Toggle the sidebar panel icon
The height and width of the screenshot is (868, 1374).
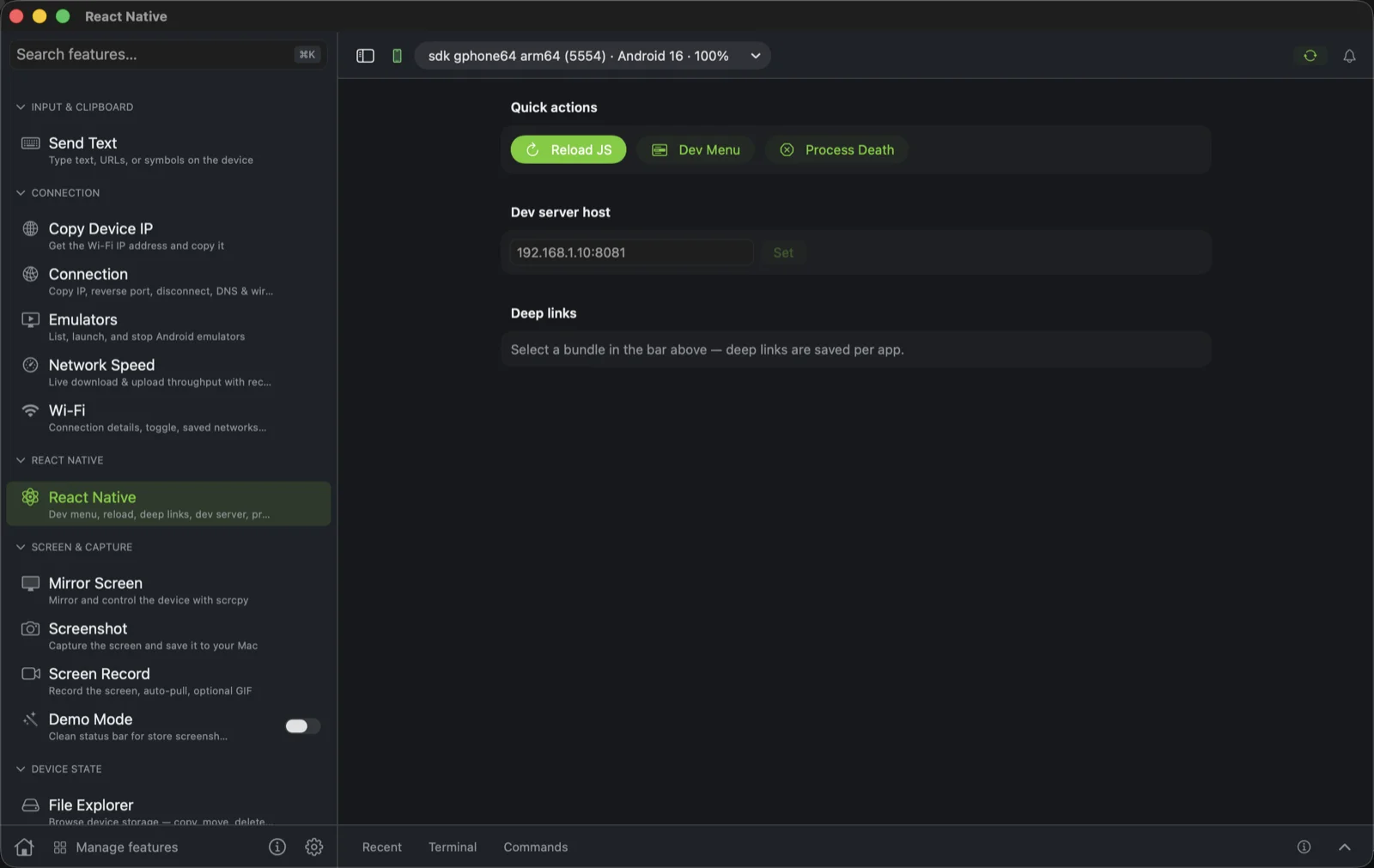(365, 56)
